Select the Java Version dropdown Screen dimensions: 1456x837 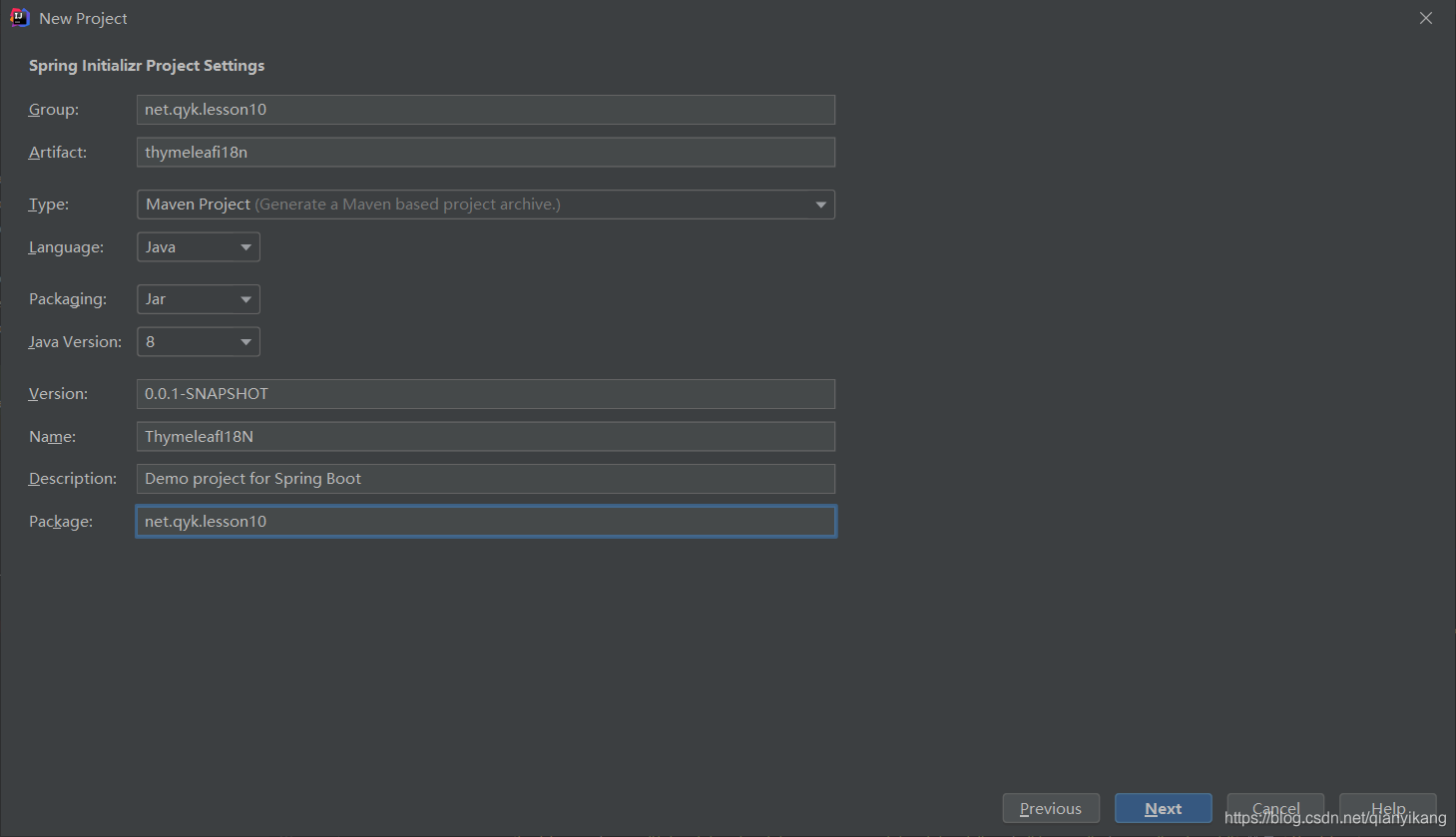point(199,342)
